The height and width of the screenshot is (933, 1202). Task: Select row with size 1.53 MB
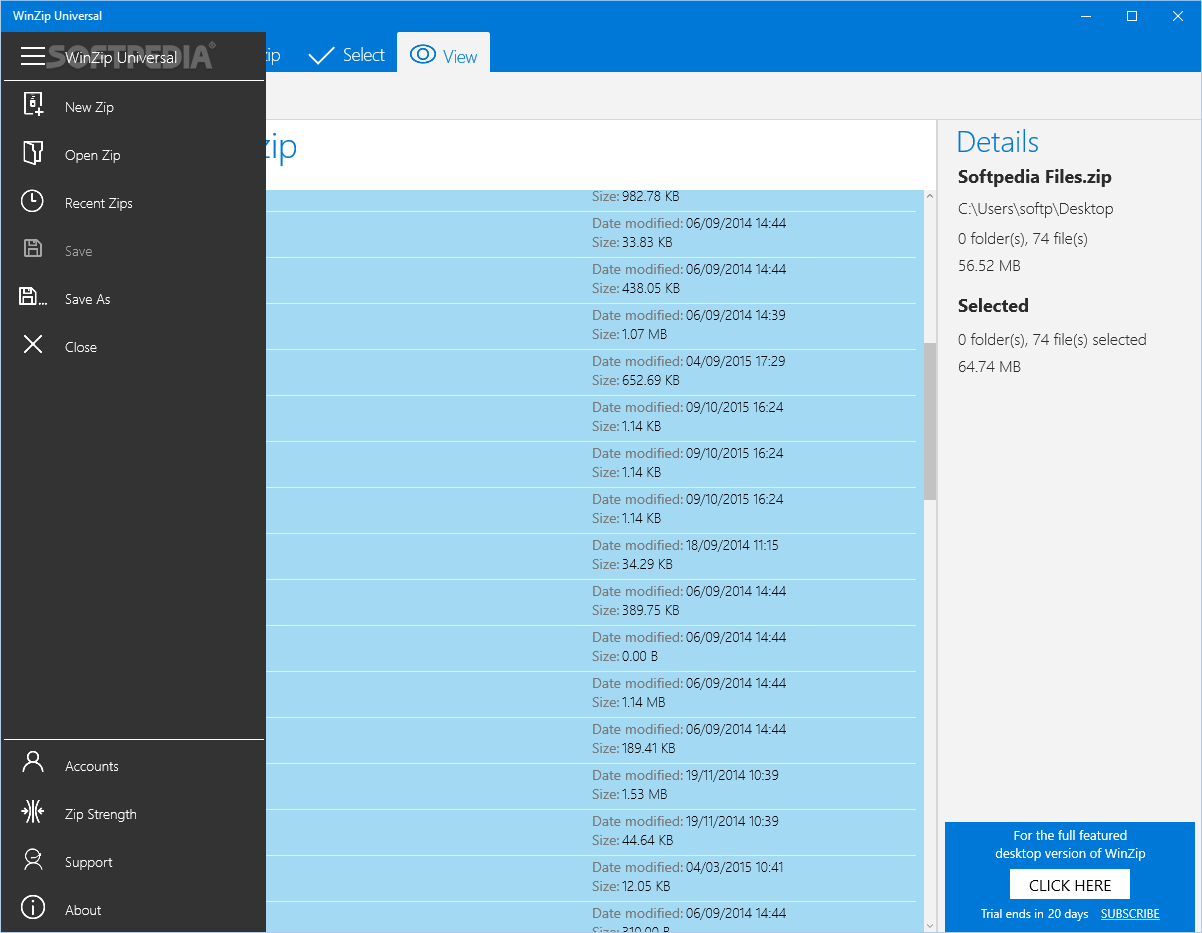591,786
